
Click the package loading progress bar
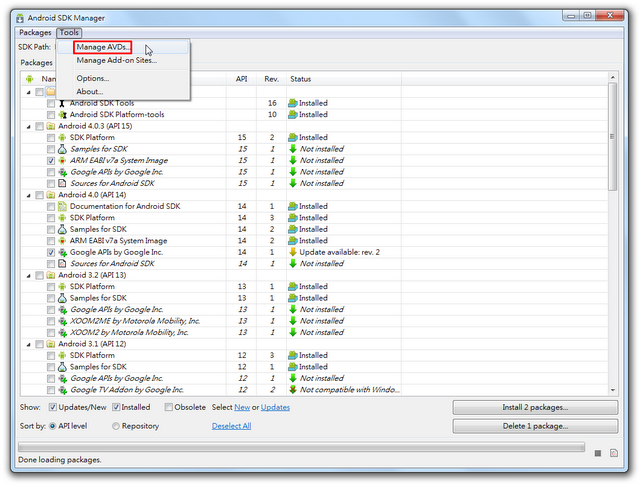click(x=301, y=447)
